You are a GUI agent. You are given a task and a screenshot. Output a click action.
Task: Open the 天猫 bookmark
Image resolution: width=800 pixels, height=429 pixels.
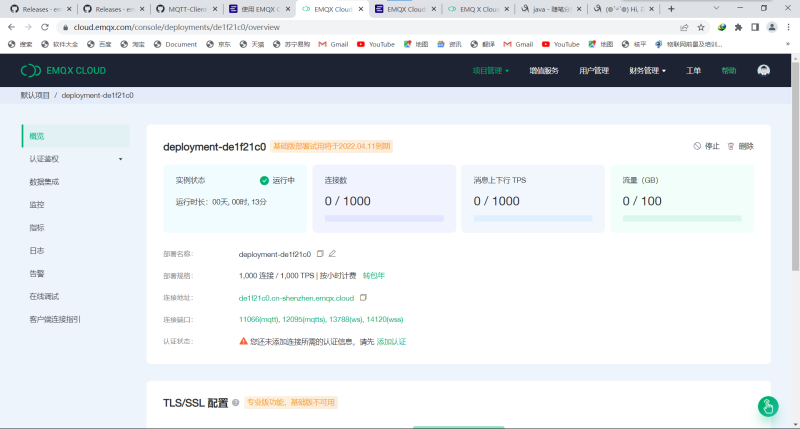252,44
